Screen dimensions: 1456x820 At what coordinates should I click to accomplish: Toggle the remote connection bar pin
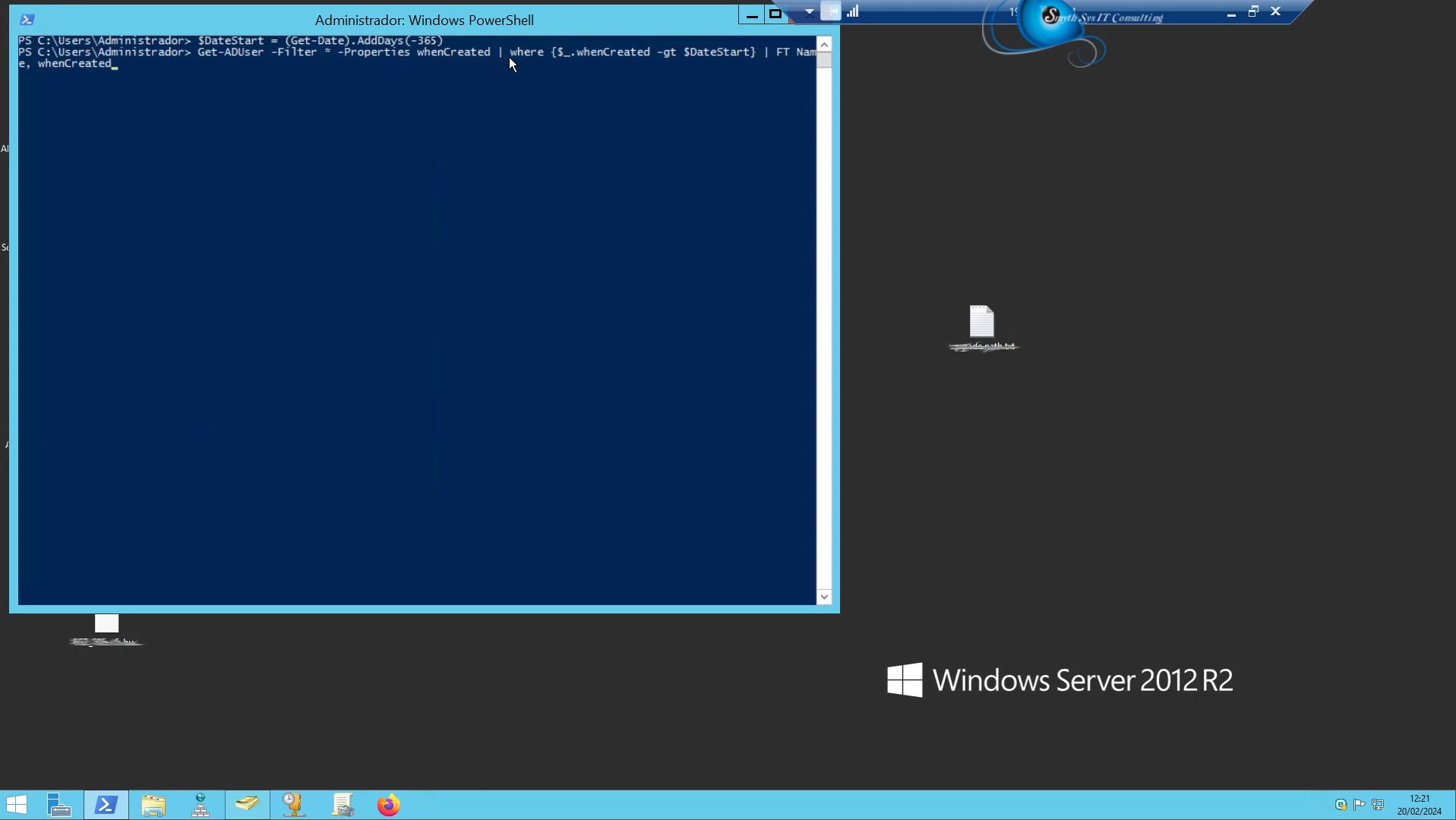coord(830,11)
